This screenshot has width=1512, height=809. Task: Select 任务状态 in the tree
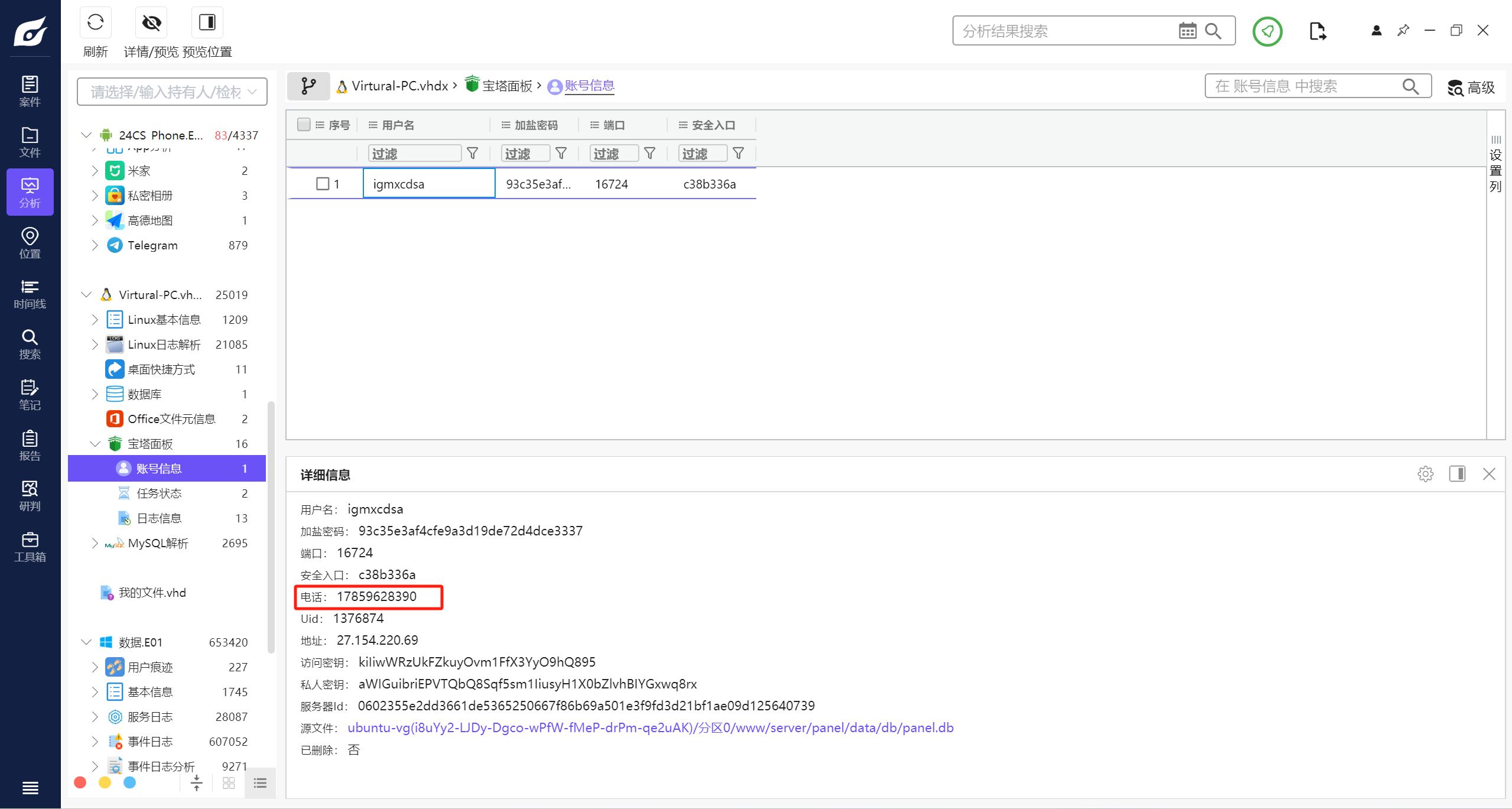point(159,493)
